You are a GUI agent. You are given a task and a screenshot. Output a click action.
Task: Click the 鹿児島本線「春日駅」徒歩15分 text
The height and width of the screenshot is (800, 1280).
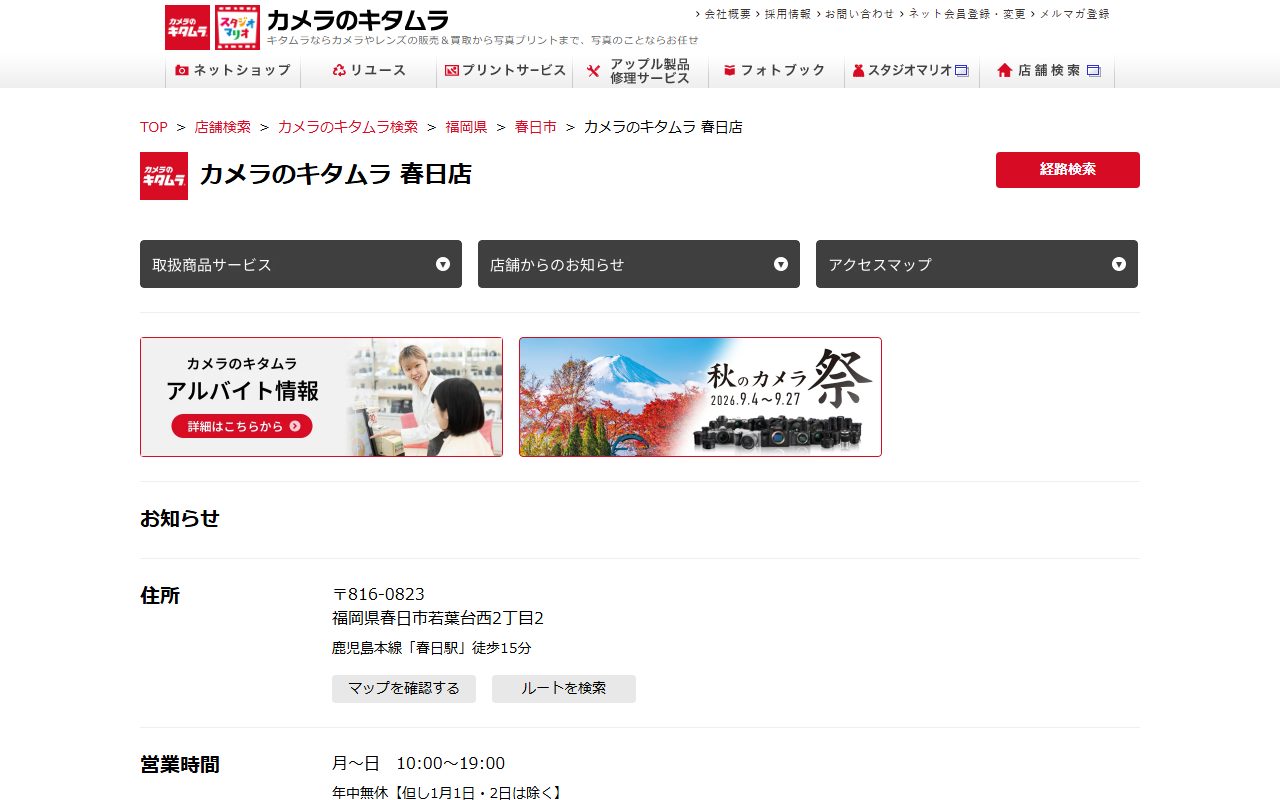pyautogui.click(x=432, y=648)
